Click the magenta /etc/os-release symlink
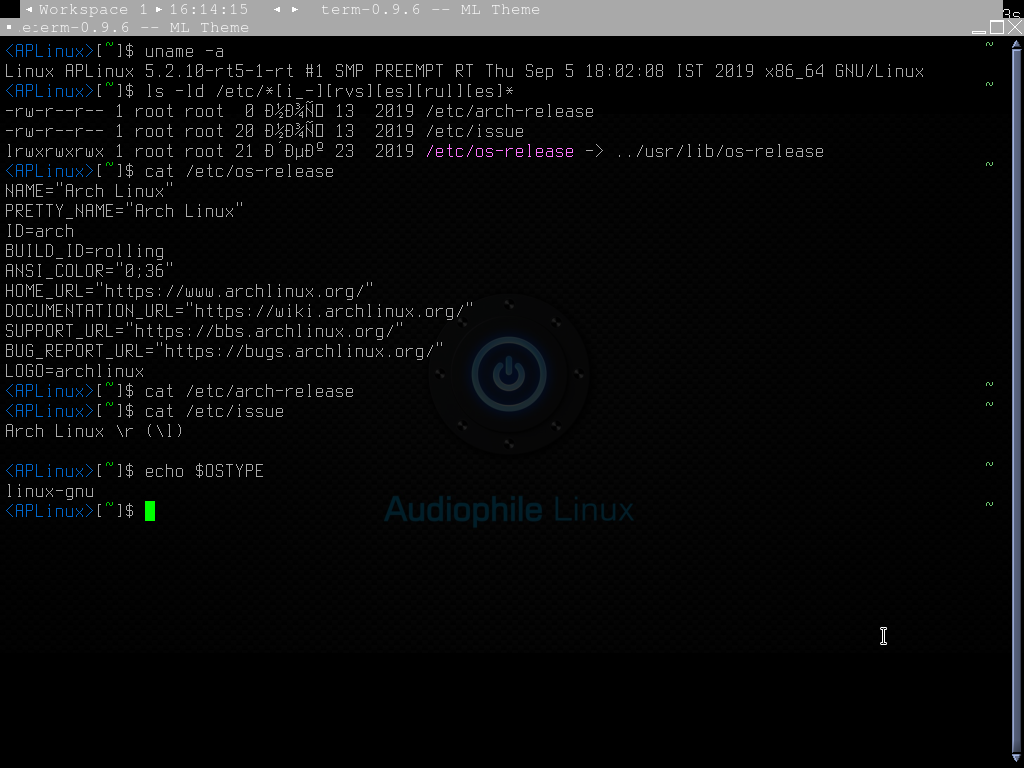 tap(500, 152)
